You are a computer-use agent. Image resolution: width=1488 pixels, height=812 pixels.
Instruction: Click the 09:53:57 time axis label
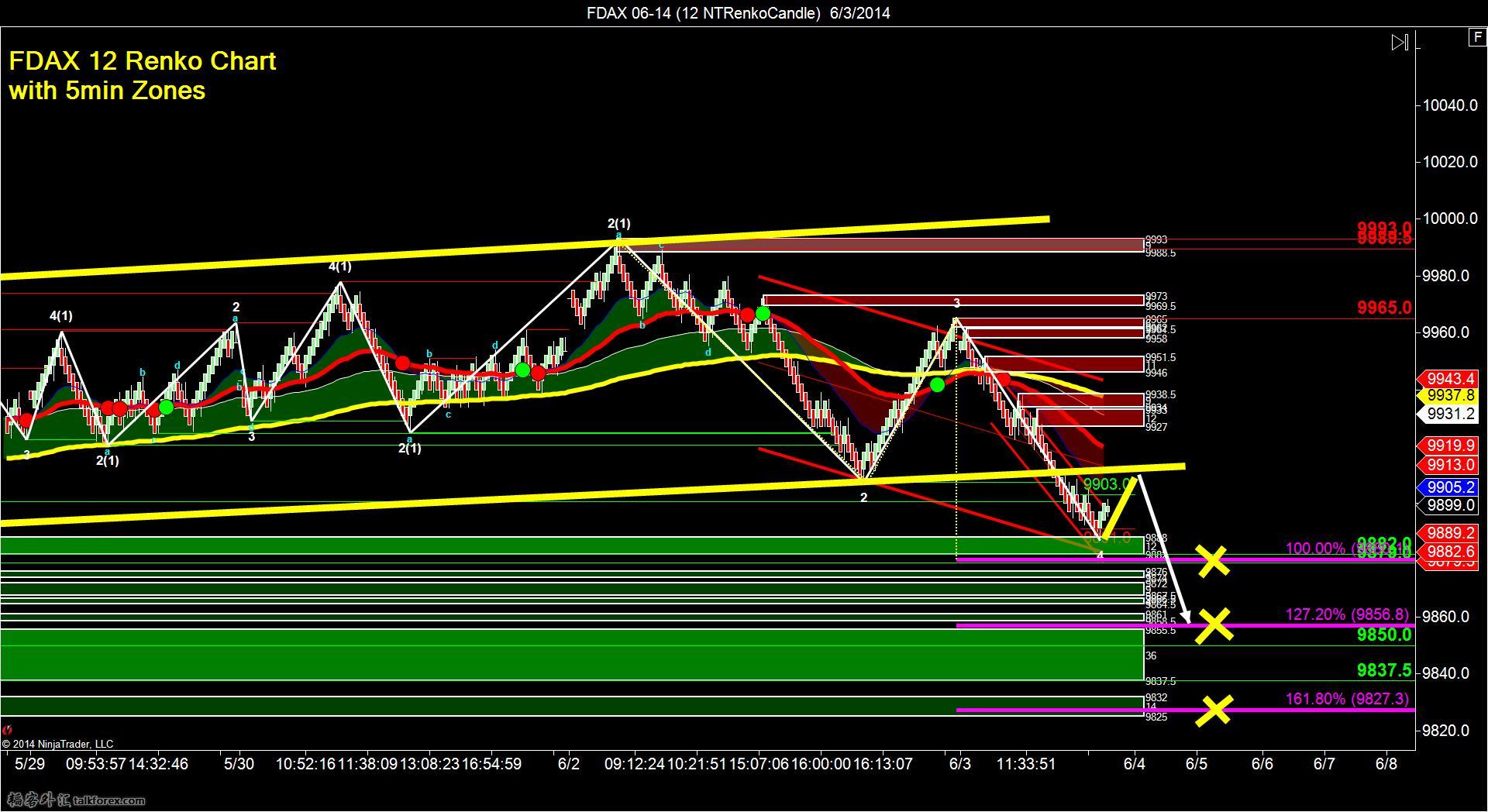coord(96,764)
